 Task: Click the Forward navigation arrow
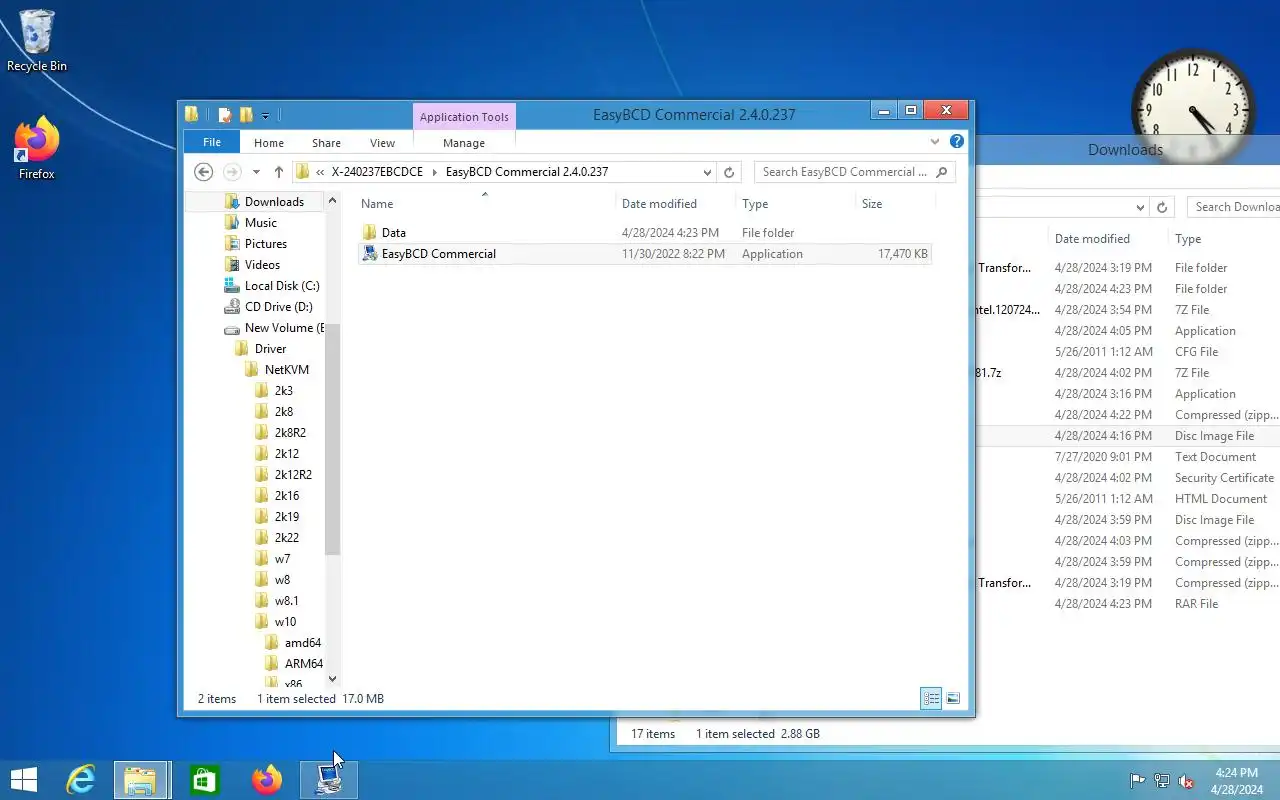232,172
